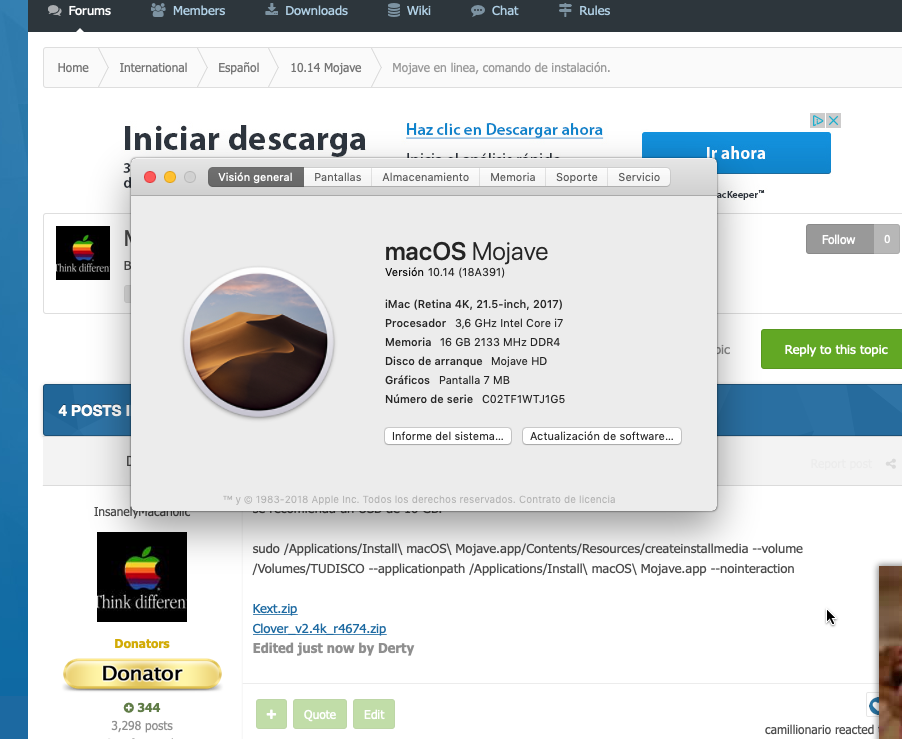Open the Memoria tab
Image resolution: width=902 pixels, height=739 pixels.
(513, 177)
